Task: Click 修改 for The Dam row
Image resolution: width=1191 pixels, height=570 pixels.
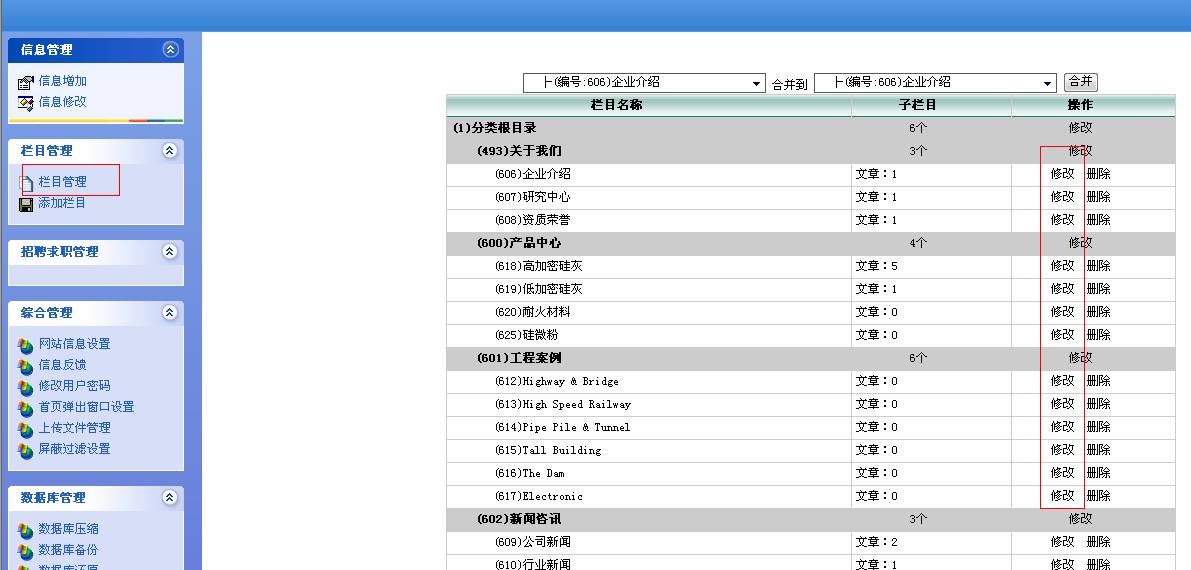Action: [x=1063, y=472]
